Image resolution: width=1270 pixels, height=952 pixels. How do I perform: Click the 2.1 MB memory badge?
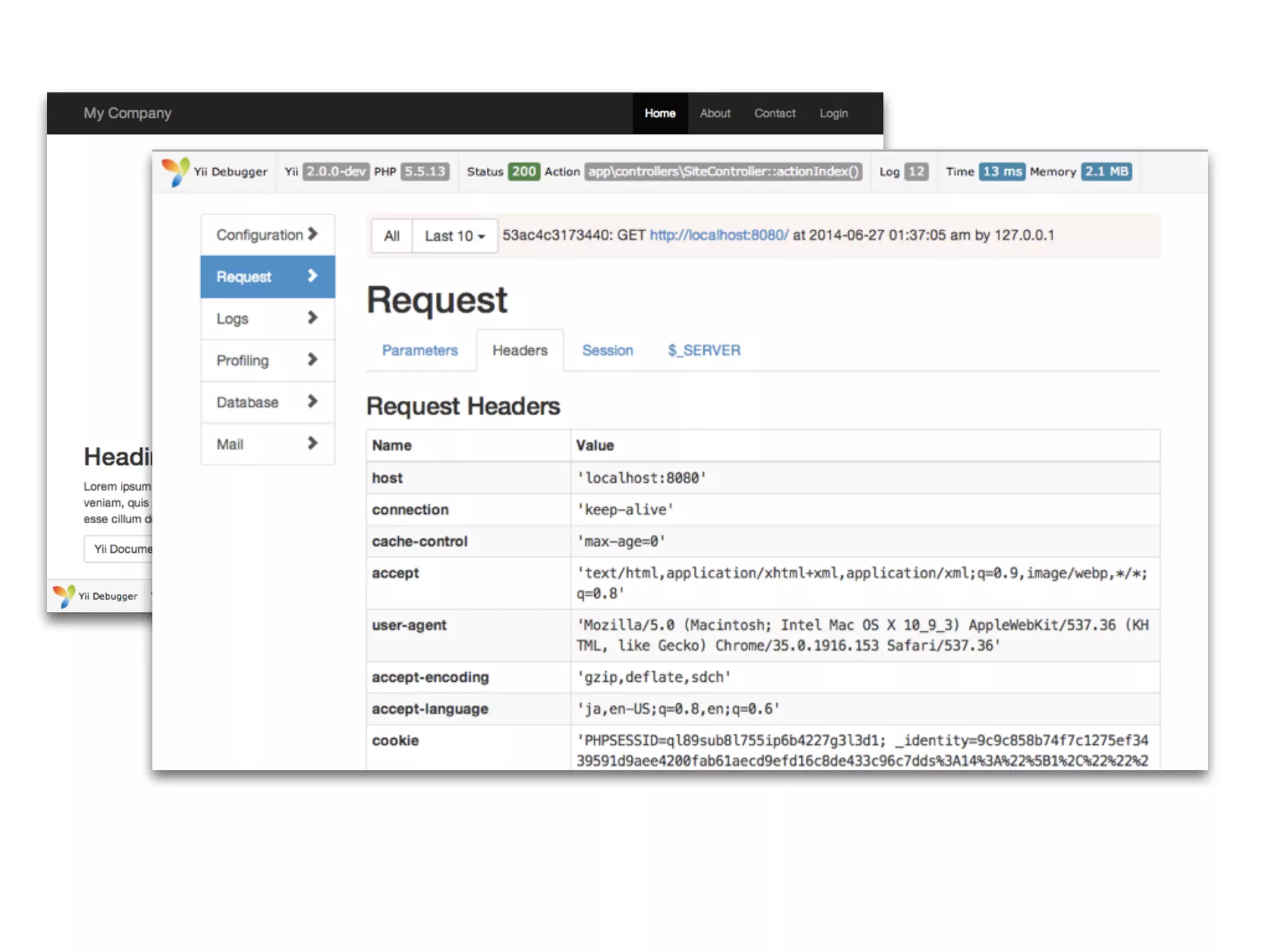(1106, 172)
